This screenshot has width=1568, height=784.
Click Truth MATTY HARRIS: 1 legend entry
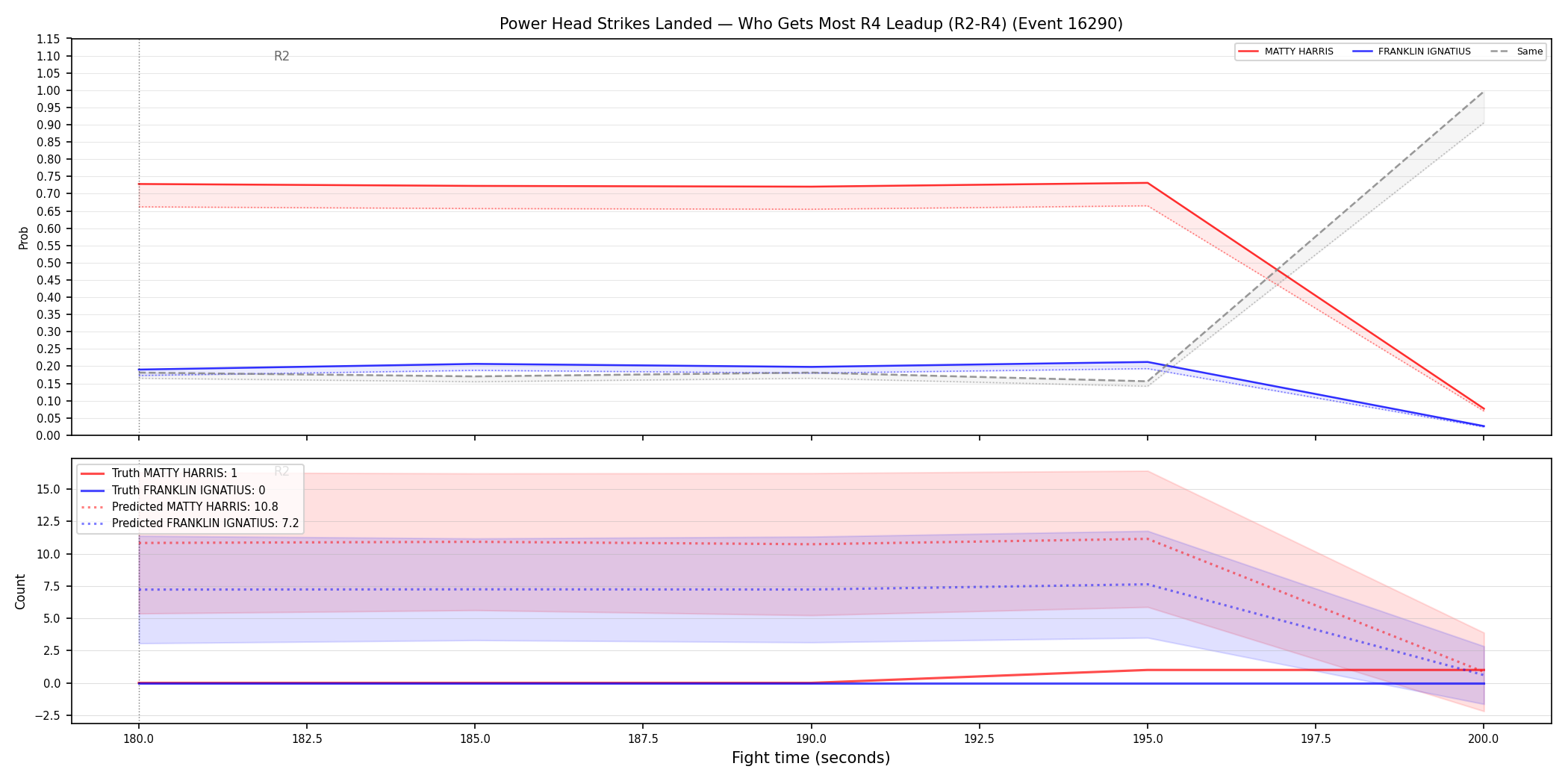[x=175, y=473]
